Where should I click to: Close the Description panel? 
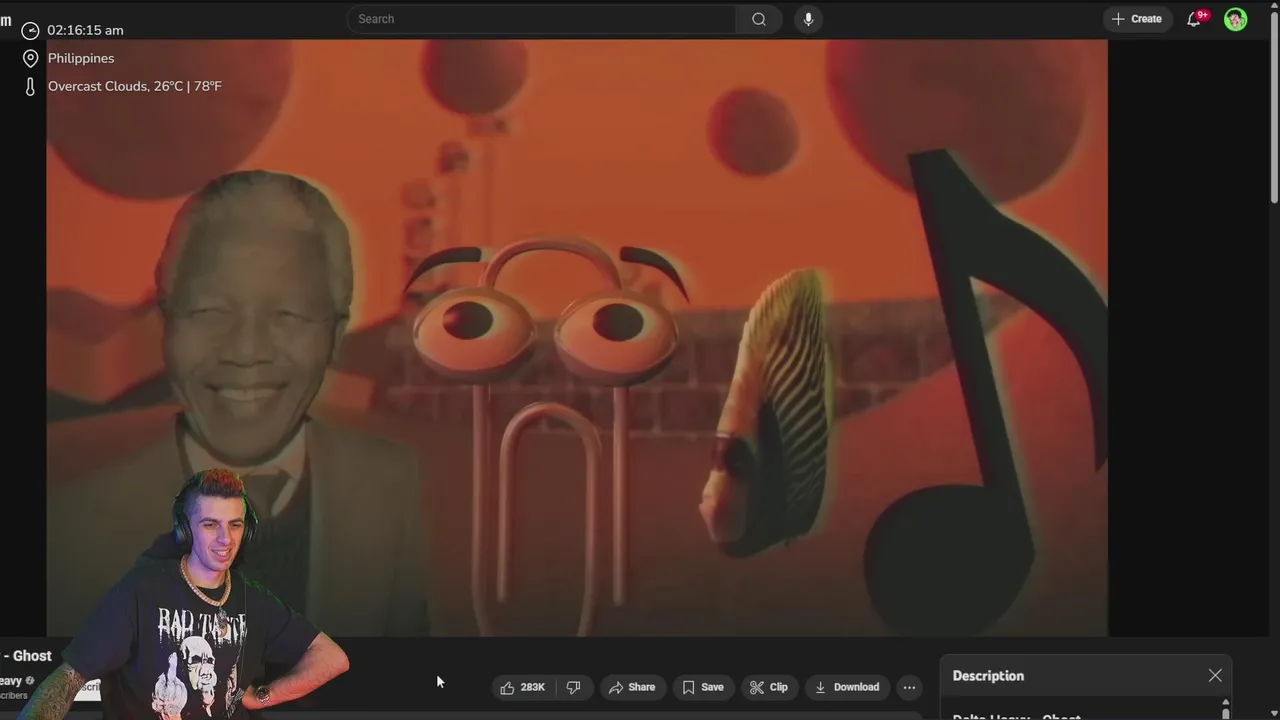point(1215,676)
